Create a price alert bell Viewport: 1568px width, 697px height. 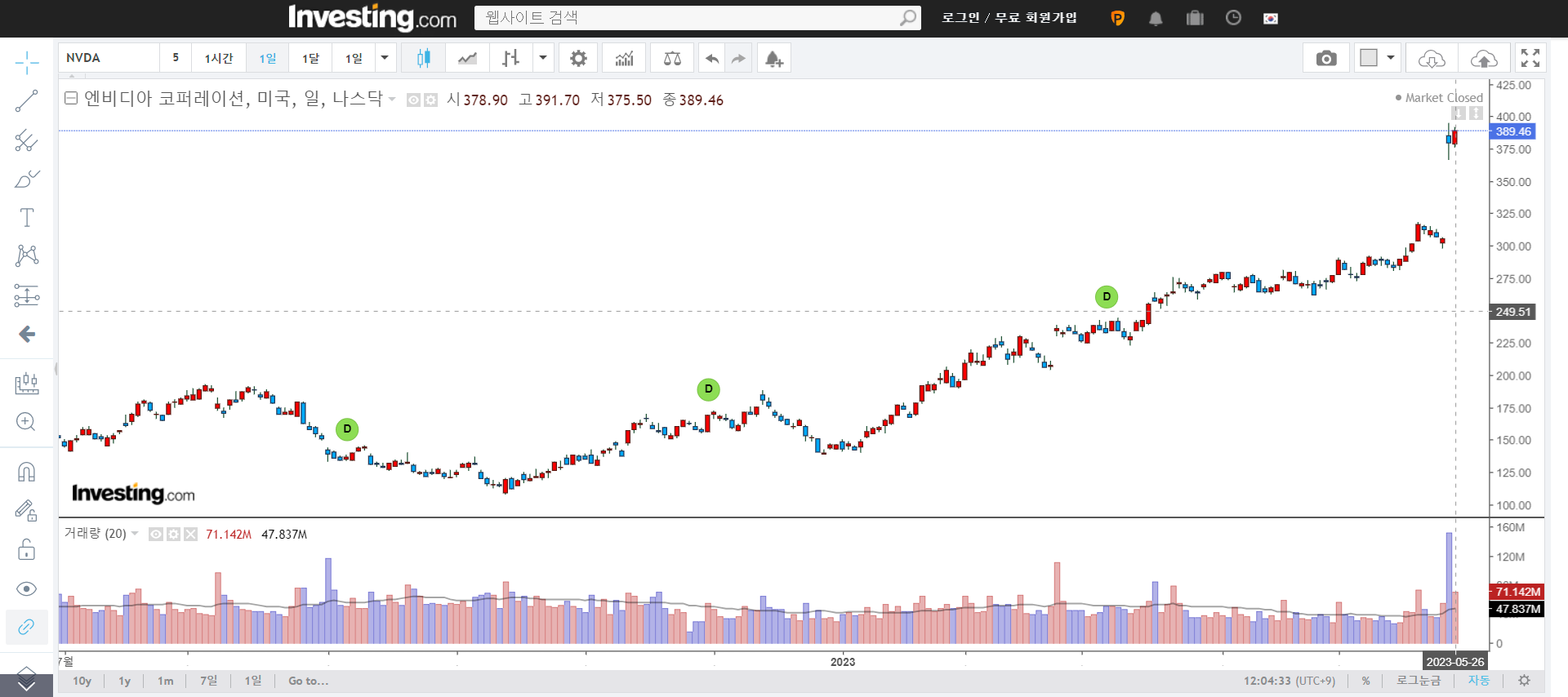(x=773, y=58)
